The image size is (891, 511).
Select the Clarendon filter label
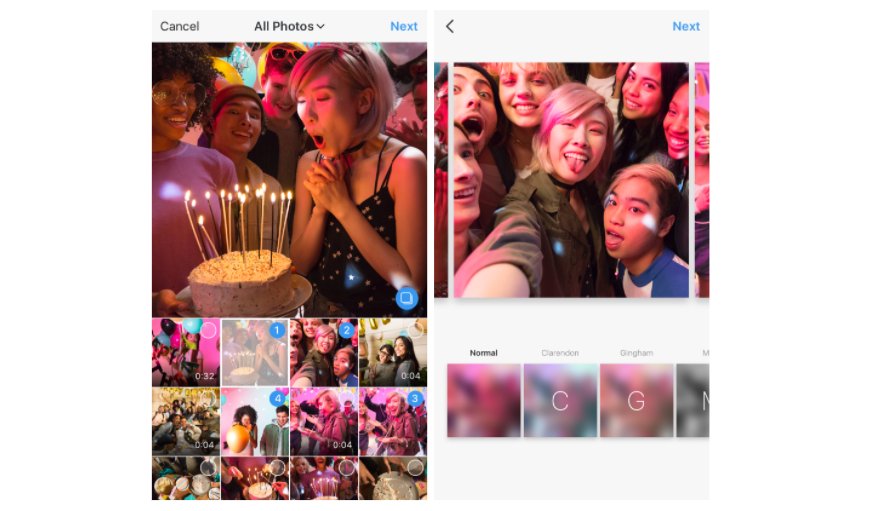(560, 353)
